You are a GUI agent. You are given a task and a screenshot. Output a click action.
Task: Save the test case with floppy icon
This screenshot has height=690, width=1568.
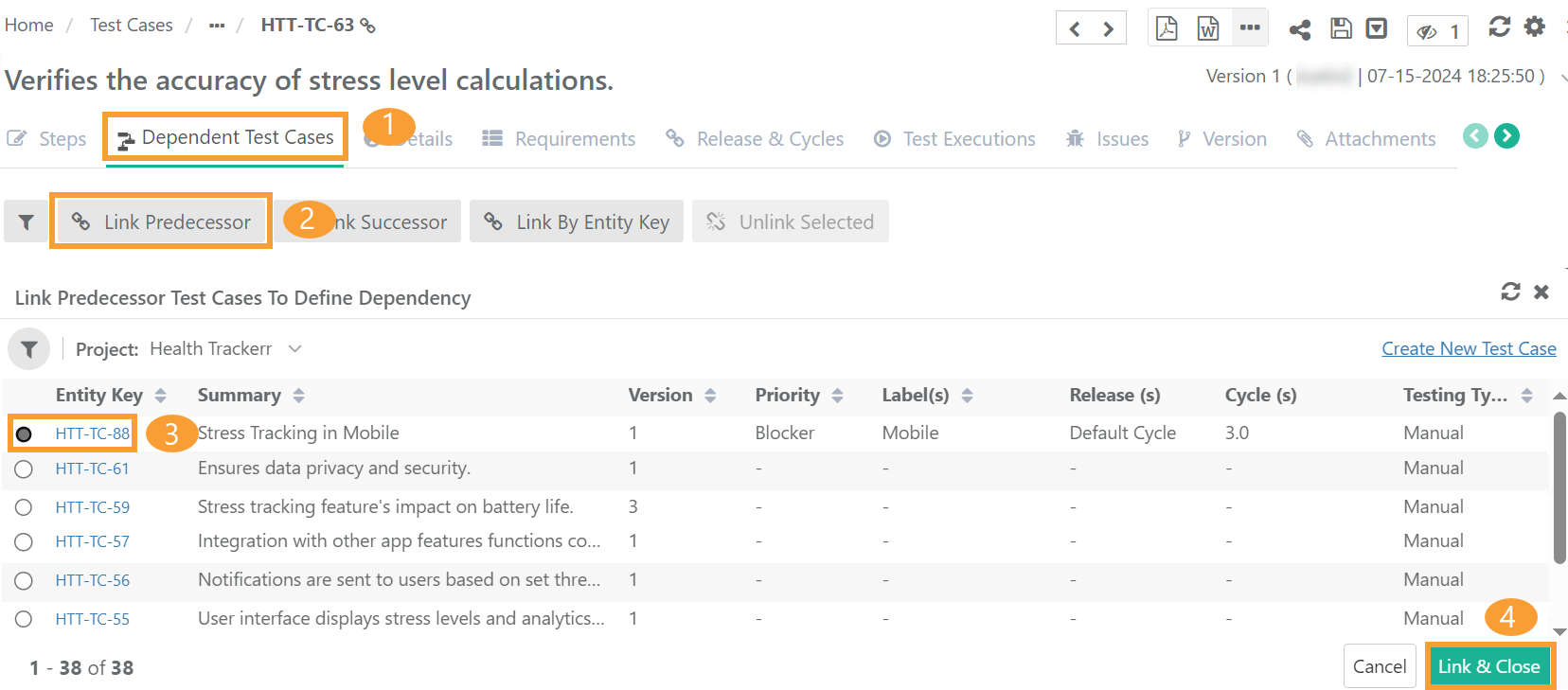pyautogui.click(x=1341, y=28)
